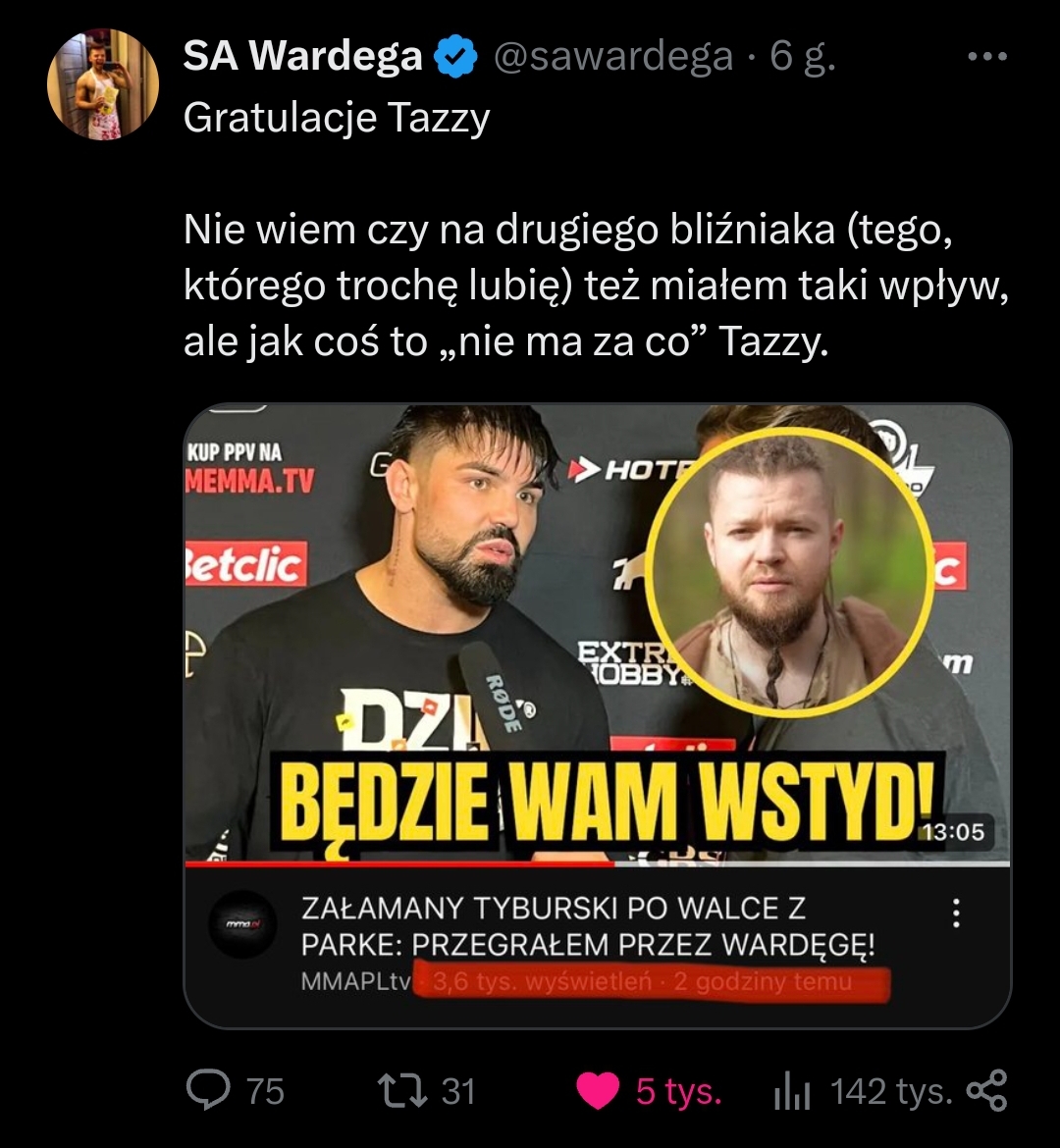Open the ZAŁAMANY TYBURSKI PO WALCE video title
1060x1148 pixels.
588,926
